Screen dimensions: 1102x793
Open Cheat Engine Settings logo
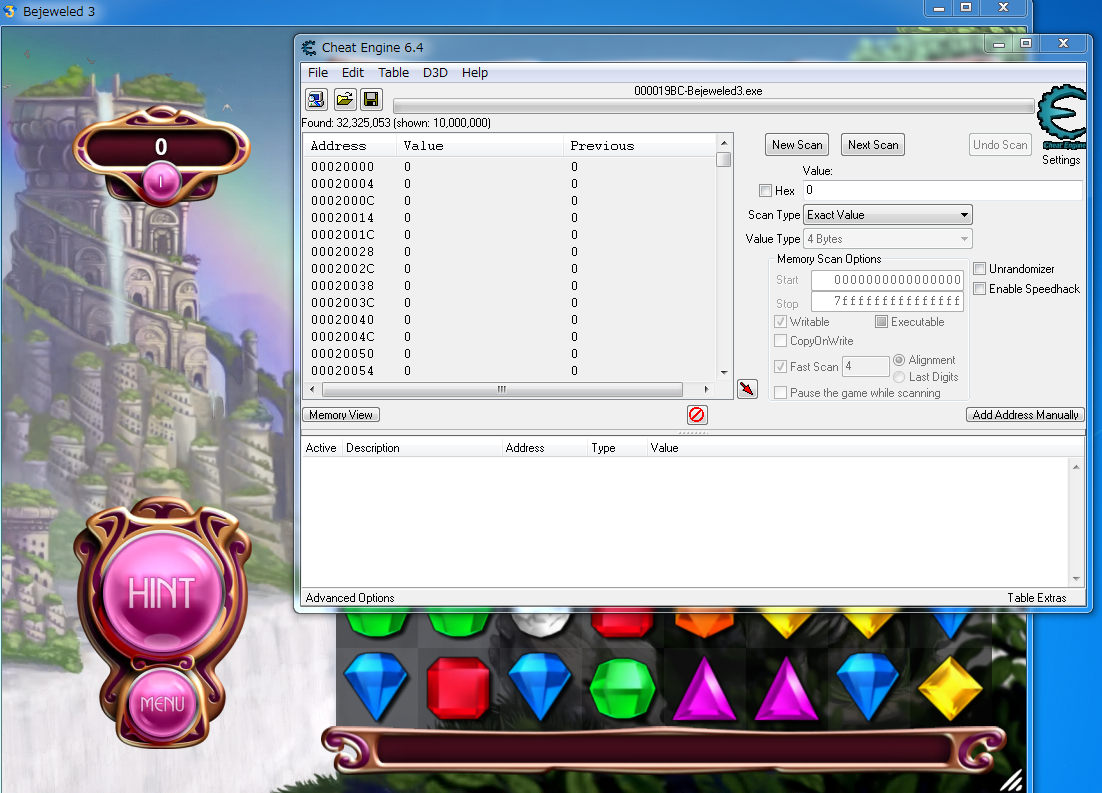tap(1062, 117)
